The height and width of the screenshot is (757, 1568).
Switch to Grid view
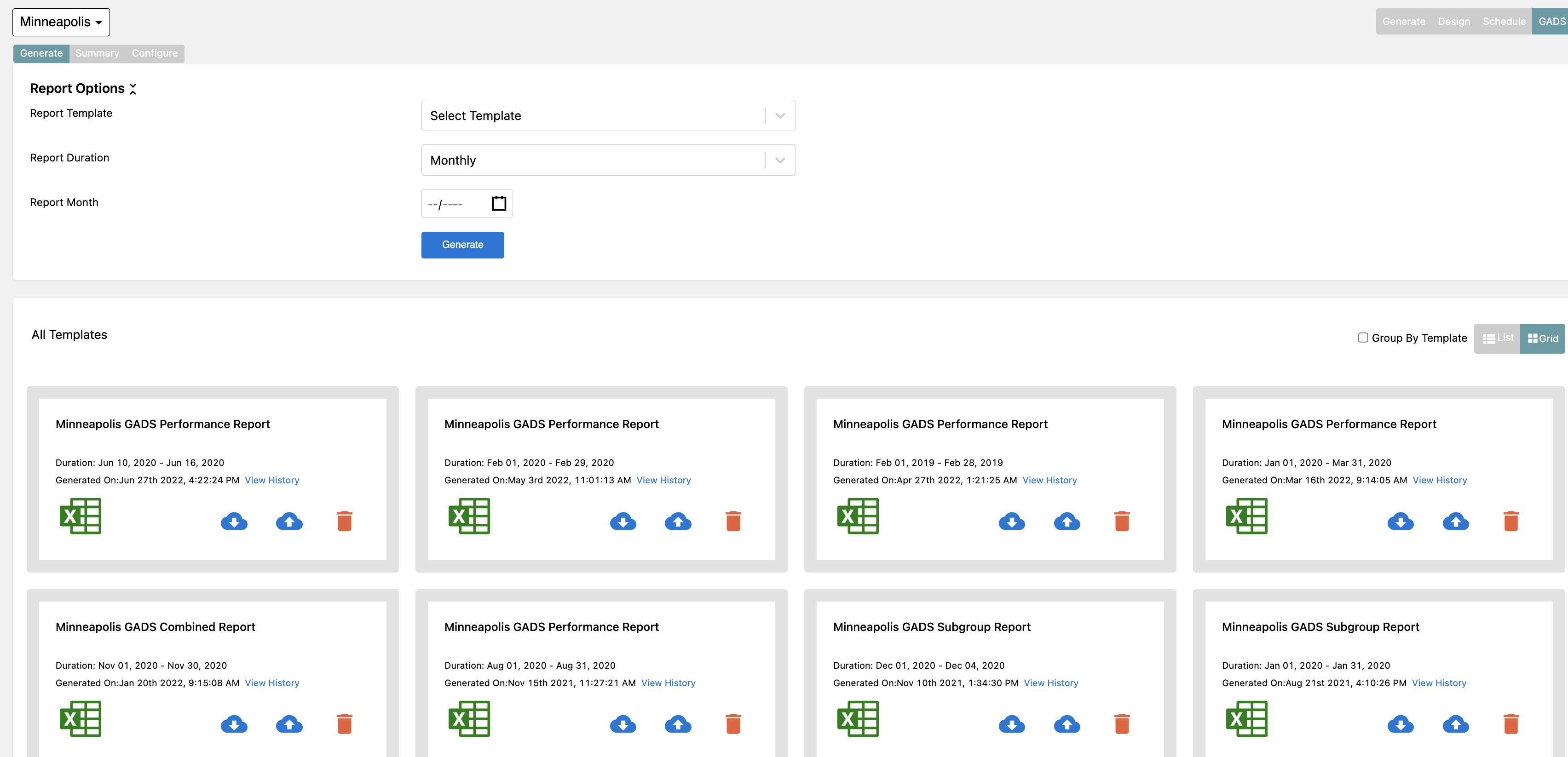pos(1542,338)
